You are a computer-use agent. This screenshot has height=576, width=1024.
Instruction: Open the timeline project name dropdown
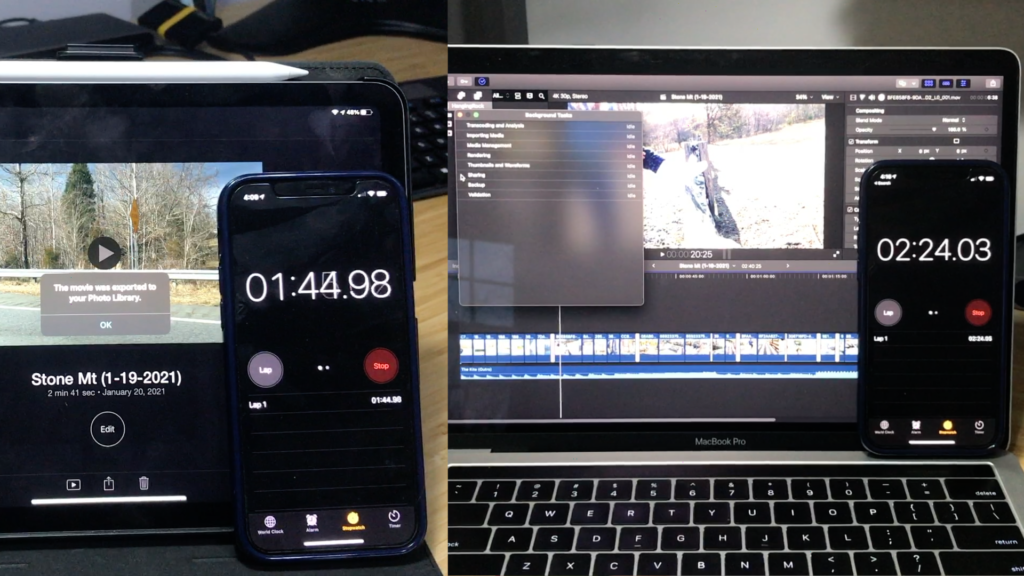[x=707, y=266]
